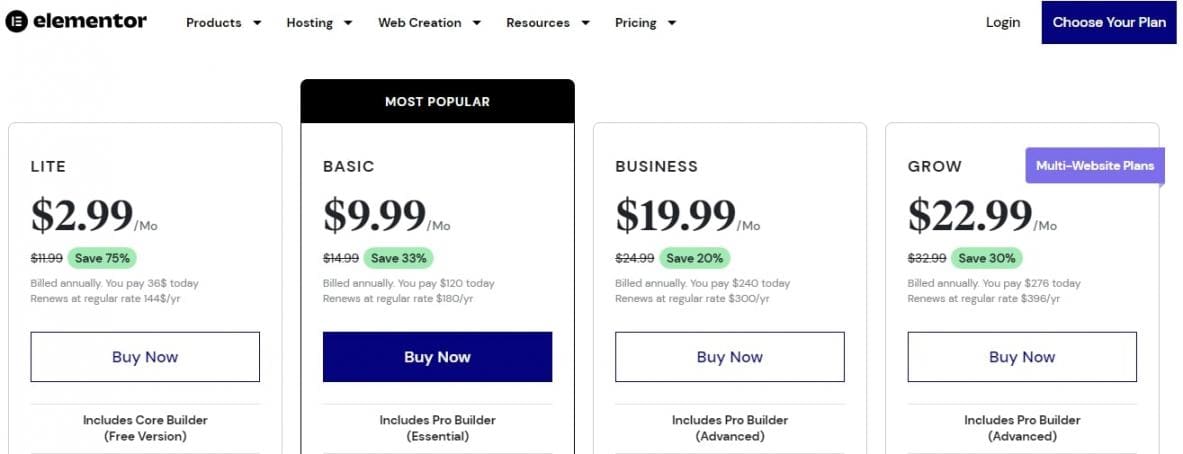The height and width of the screenshot is (454, 1183).
Task: Click the Elementor logo icon
Action: pyautogui.click(x=17, y=22)
